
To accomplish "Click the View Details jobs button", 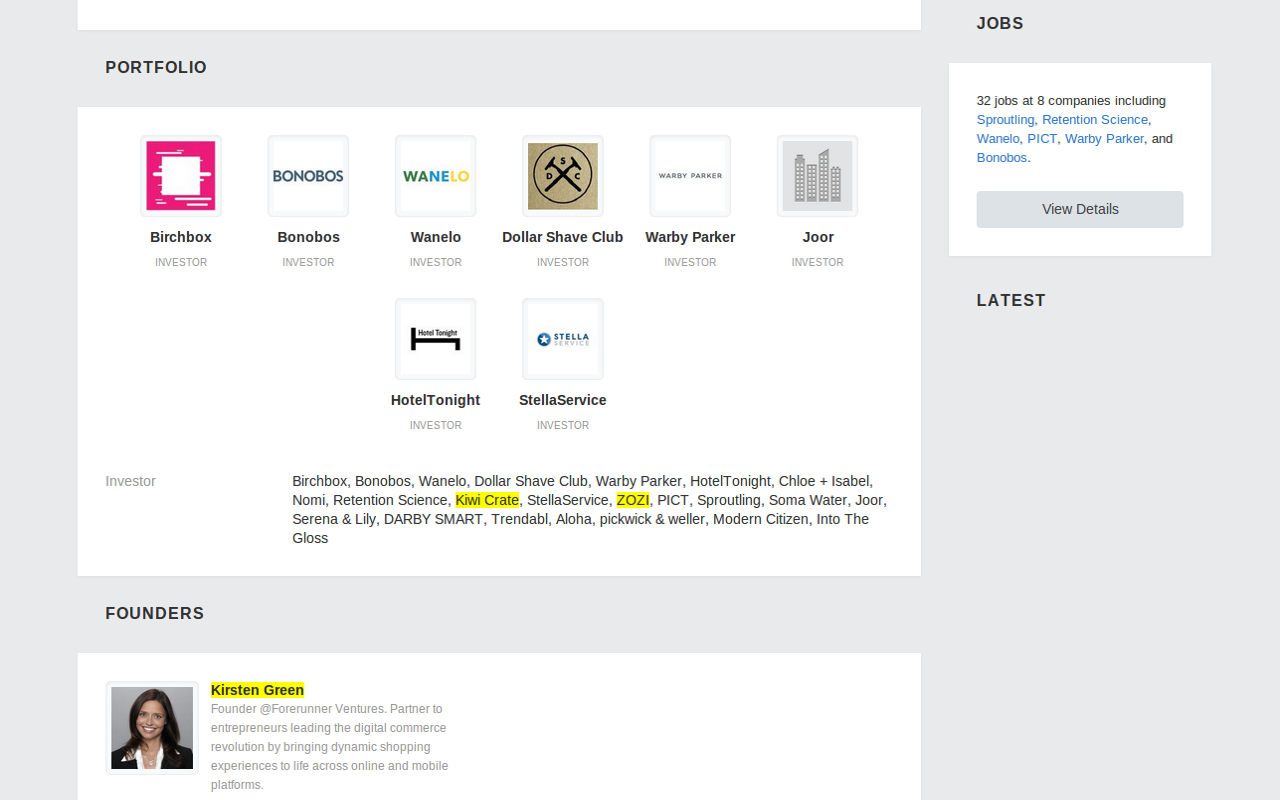I will (x=1080, y=209).
